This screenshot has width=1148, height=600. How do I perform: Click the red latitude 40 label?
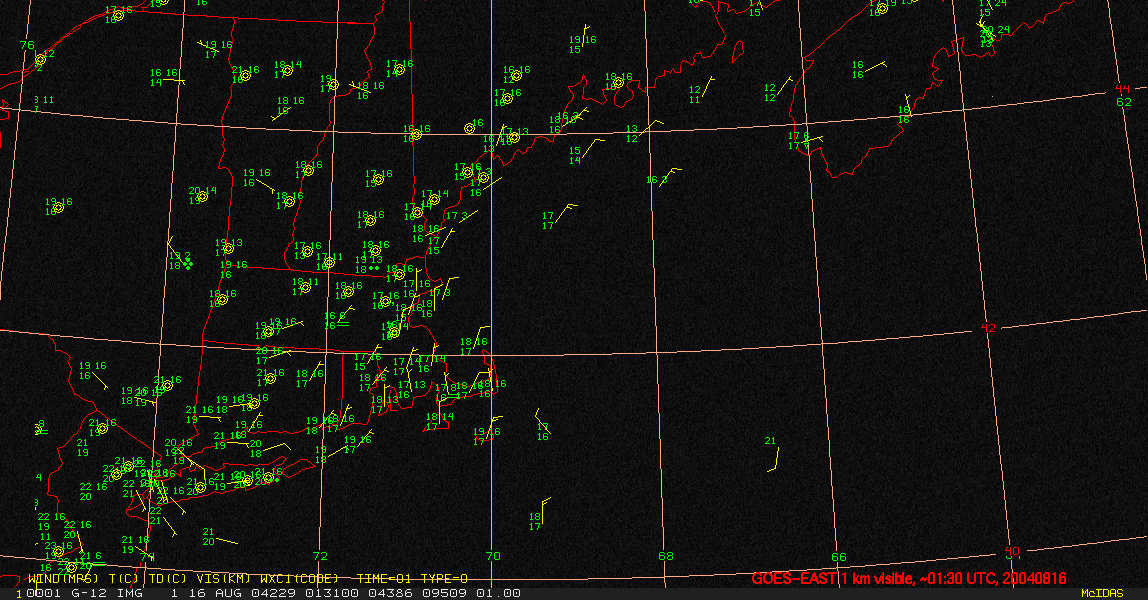1012,550
